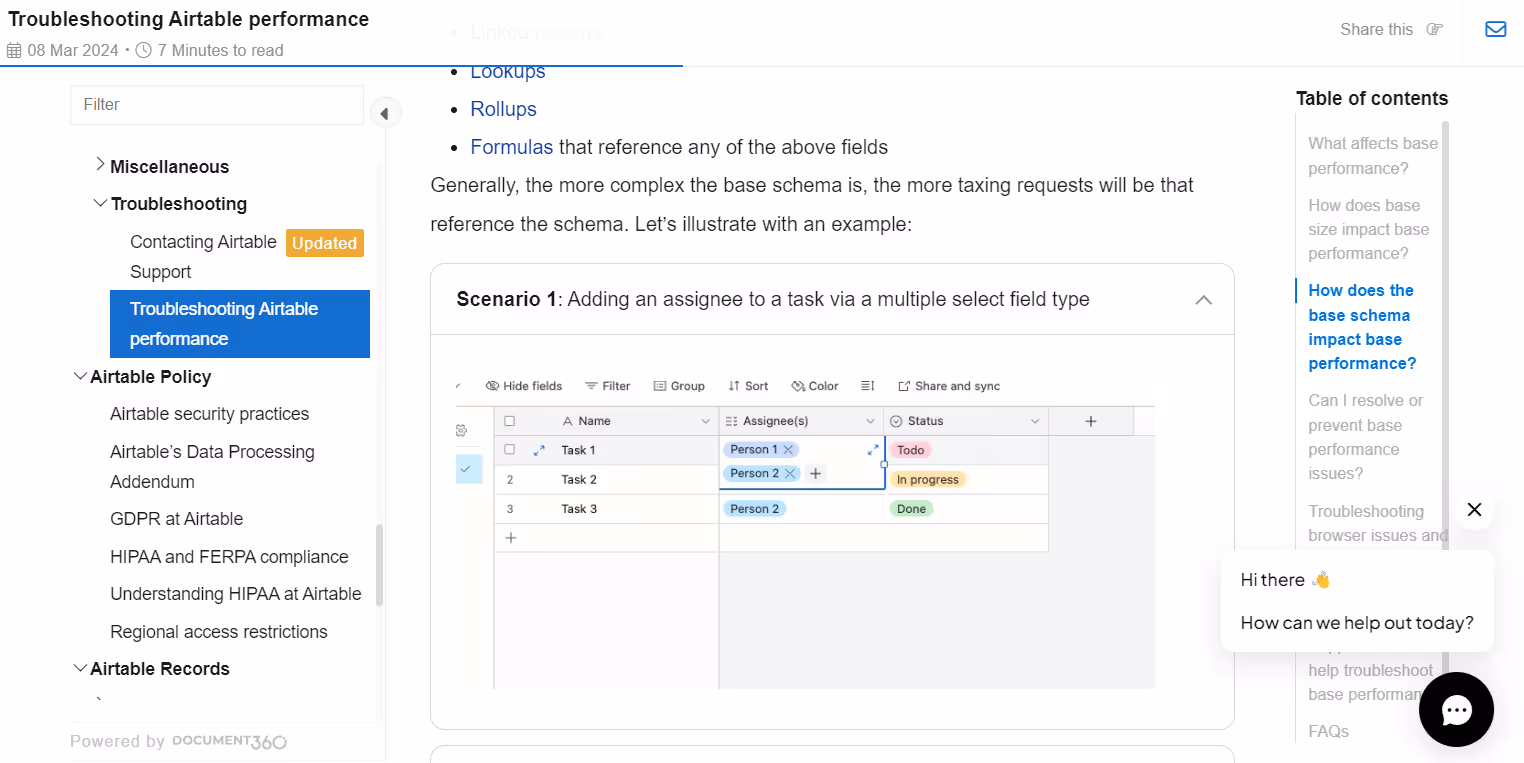Open Airtable security practices article
The image size is (1524, 763).
pos(210,414)
